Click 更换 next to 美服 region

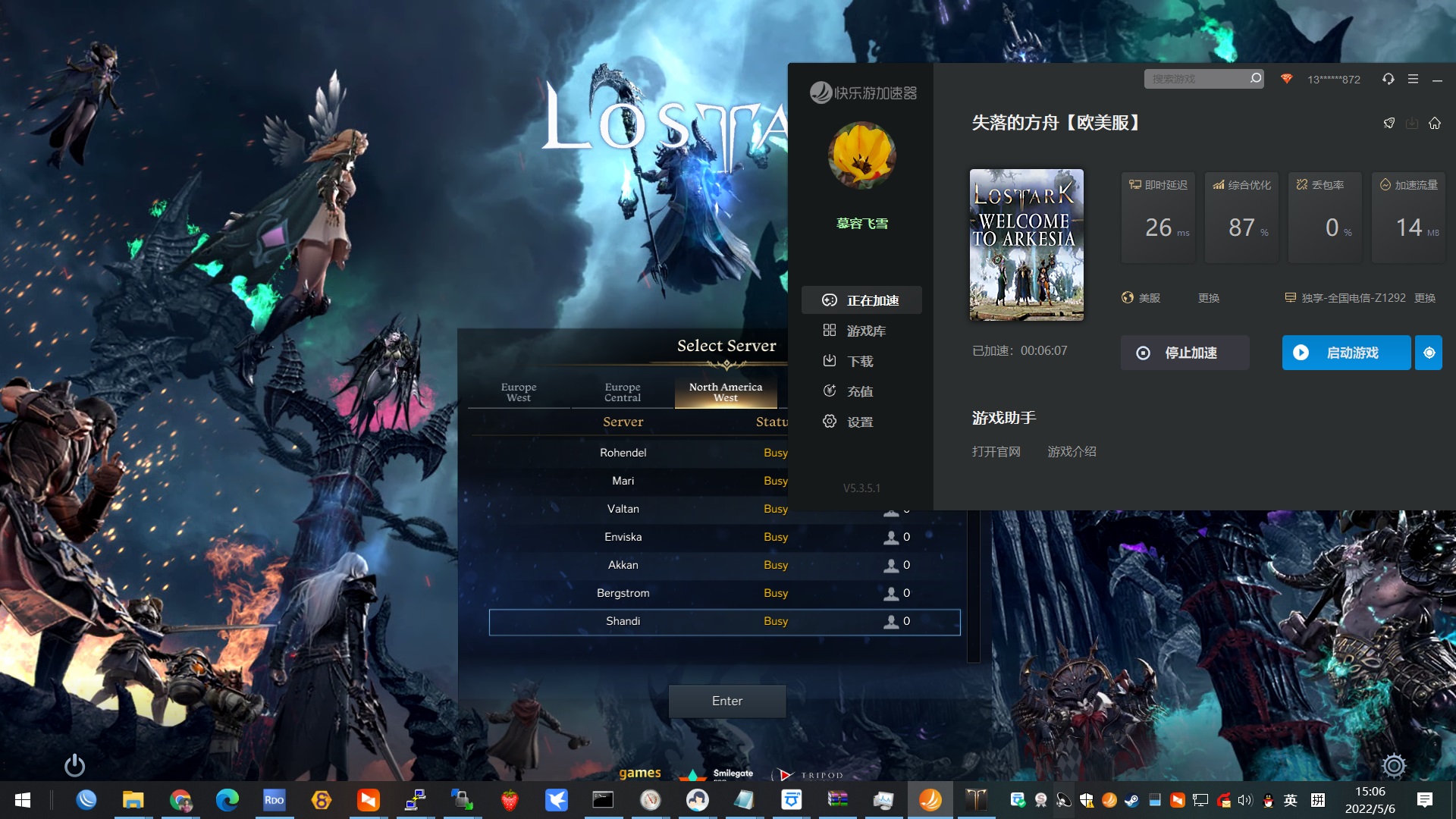[1209, 298]
